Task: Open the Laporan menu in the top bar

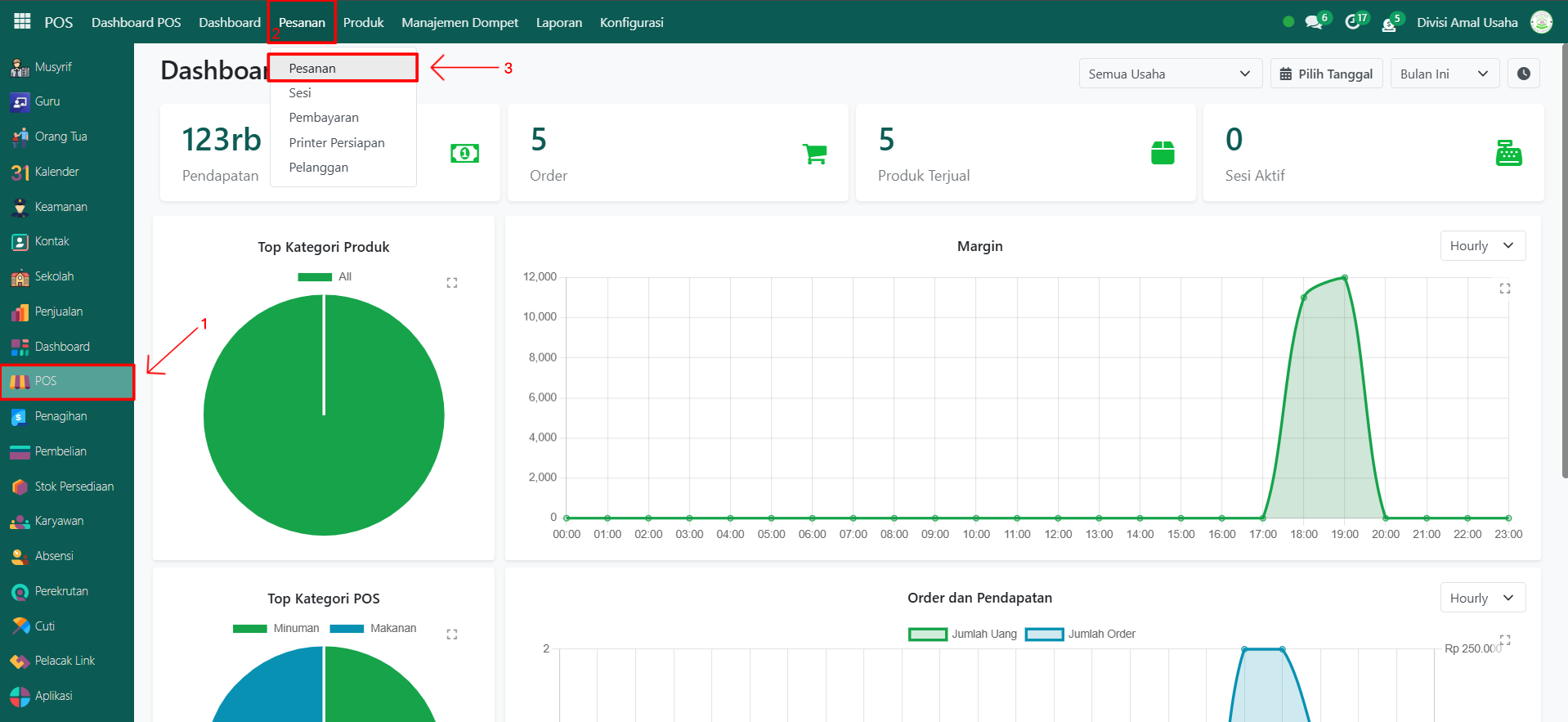Action: [x=559, y=22]
